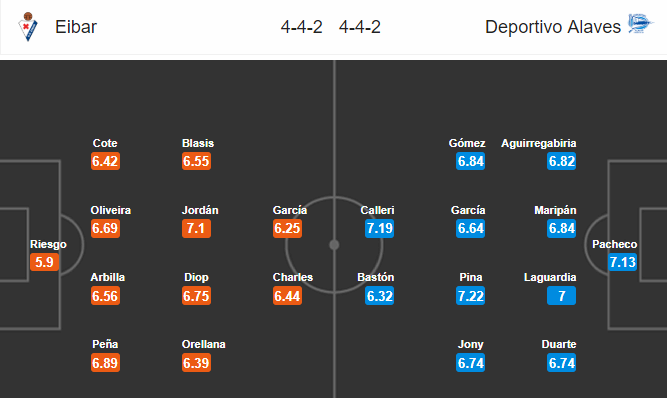
Task: Select Eibar's 4-4-2 formation label
Action: 302,27
